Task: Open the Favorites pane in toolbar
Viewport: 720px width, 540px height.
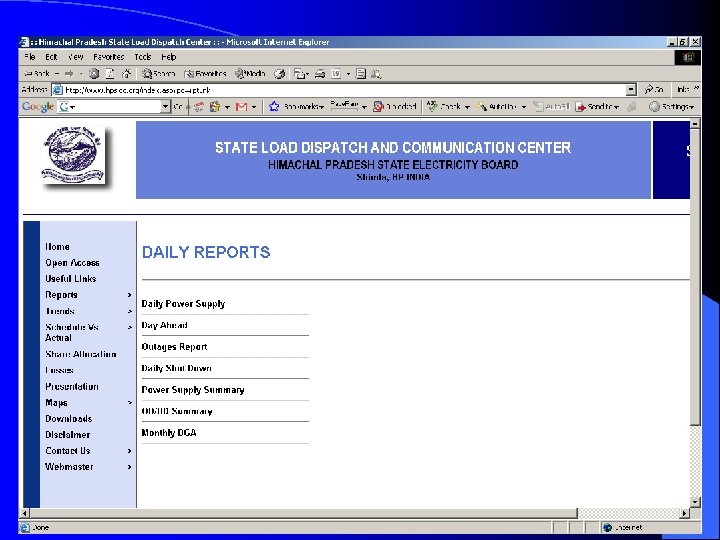Action: [x=205, y=73]
